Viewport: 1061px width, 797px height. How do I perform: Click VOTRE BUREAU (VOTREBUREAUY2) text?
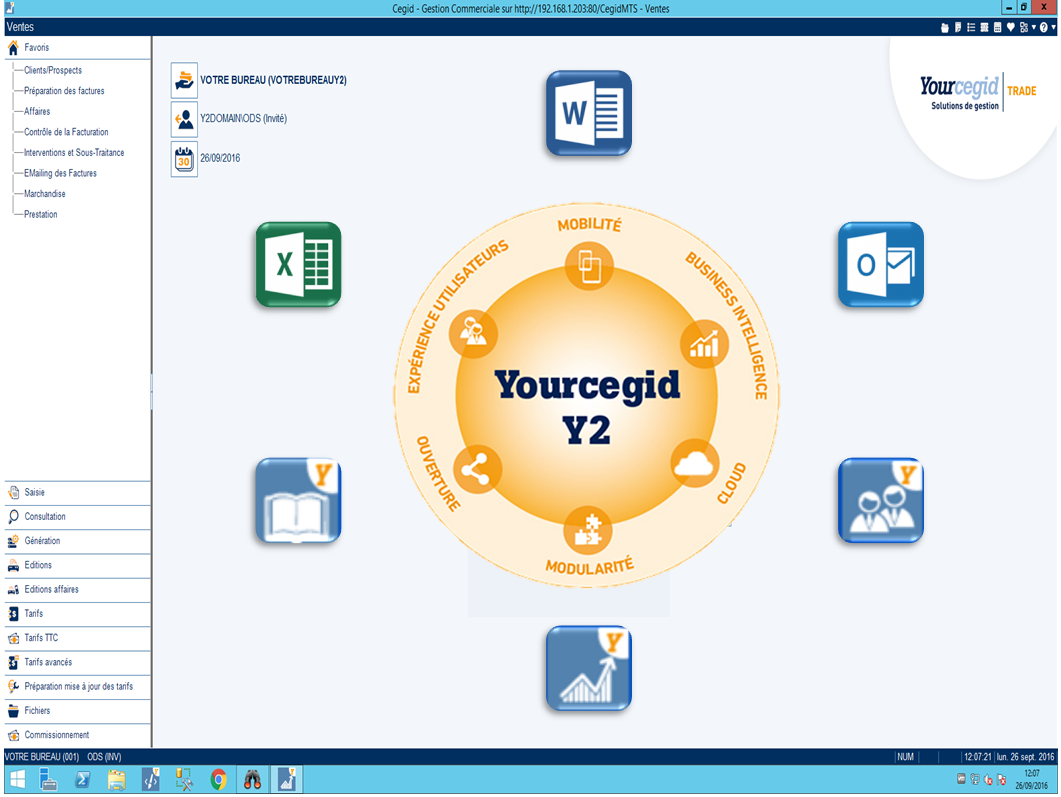[x=273, y=80]
